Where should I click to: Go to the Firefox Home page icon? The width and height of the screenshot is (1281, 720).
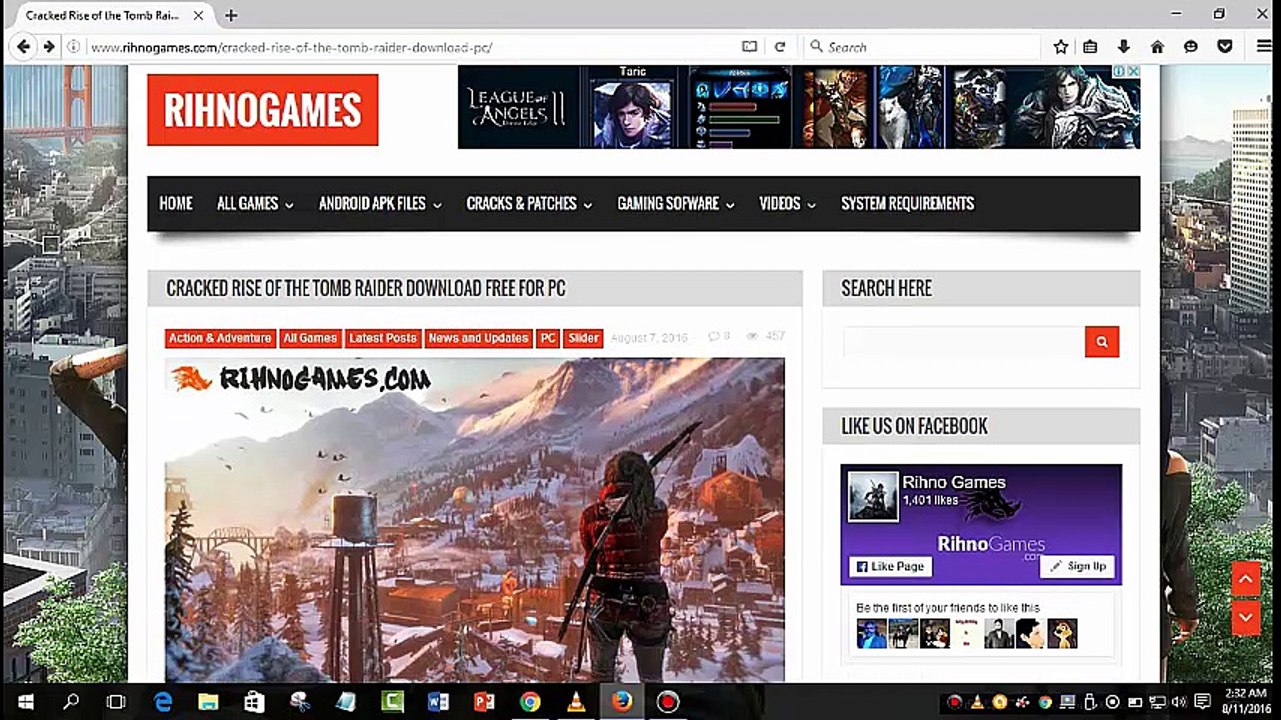pos(1157,47)
